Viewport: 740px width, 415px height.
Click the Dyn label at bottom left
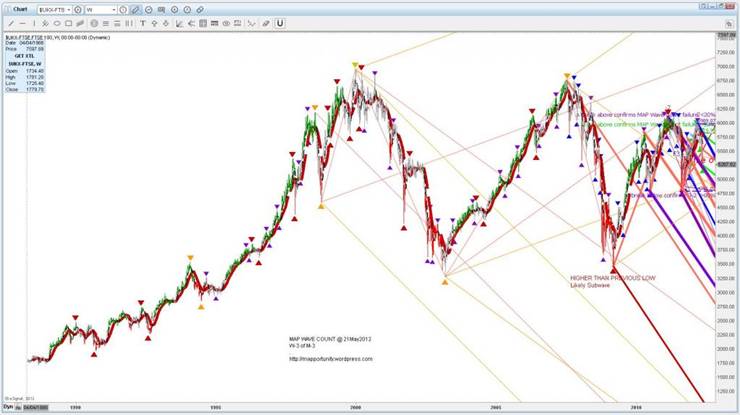click(9, 407)
